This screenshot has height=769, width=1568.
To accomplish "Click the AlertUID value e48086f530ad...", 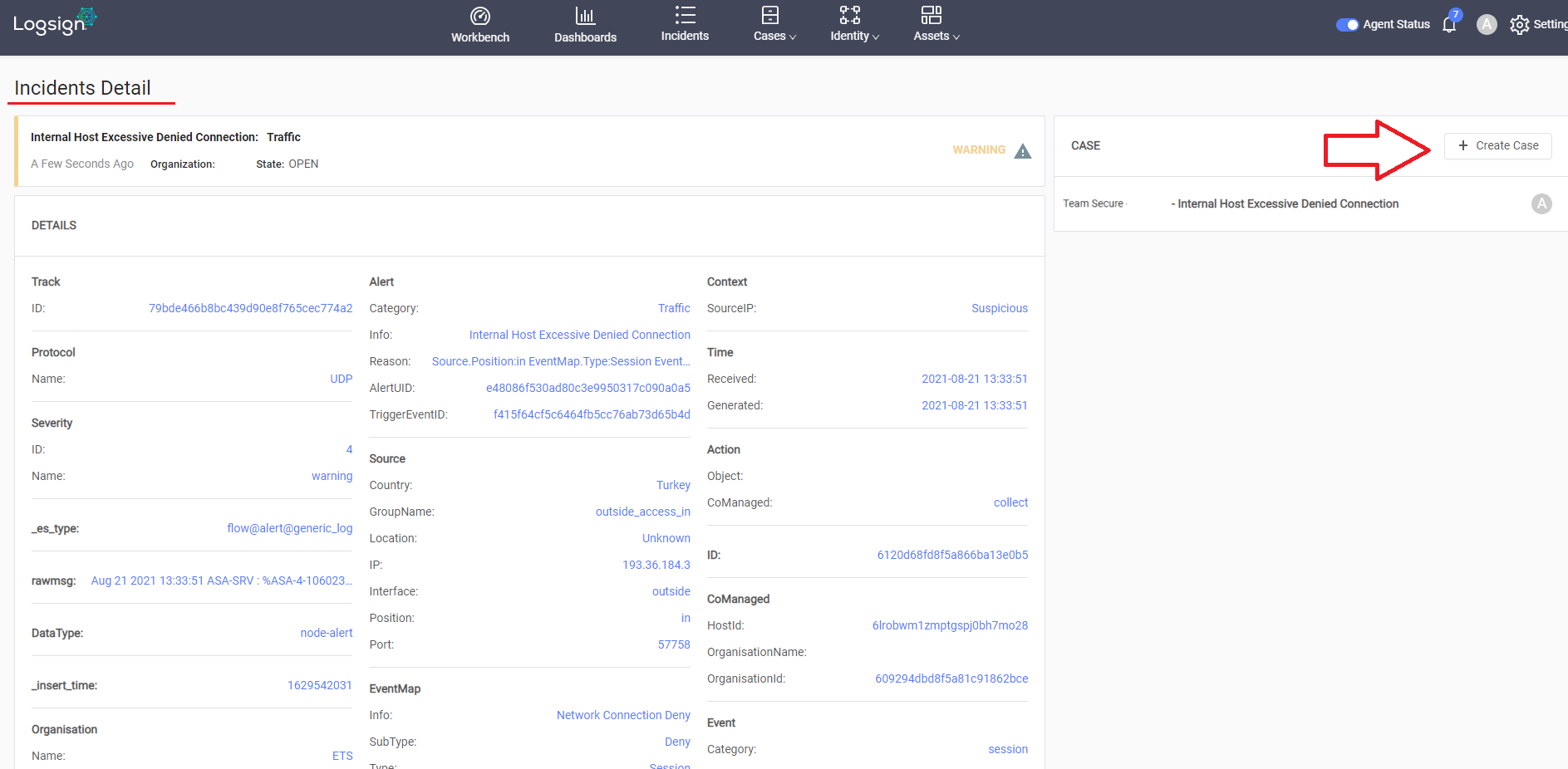I will click(x=587, y=388).
